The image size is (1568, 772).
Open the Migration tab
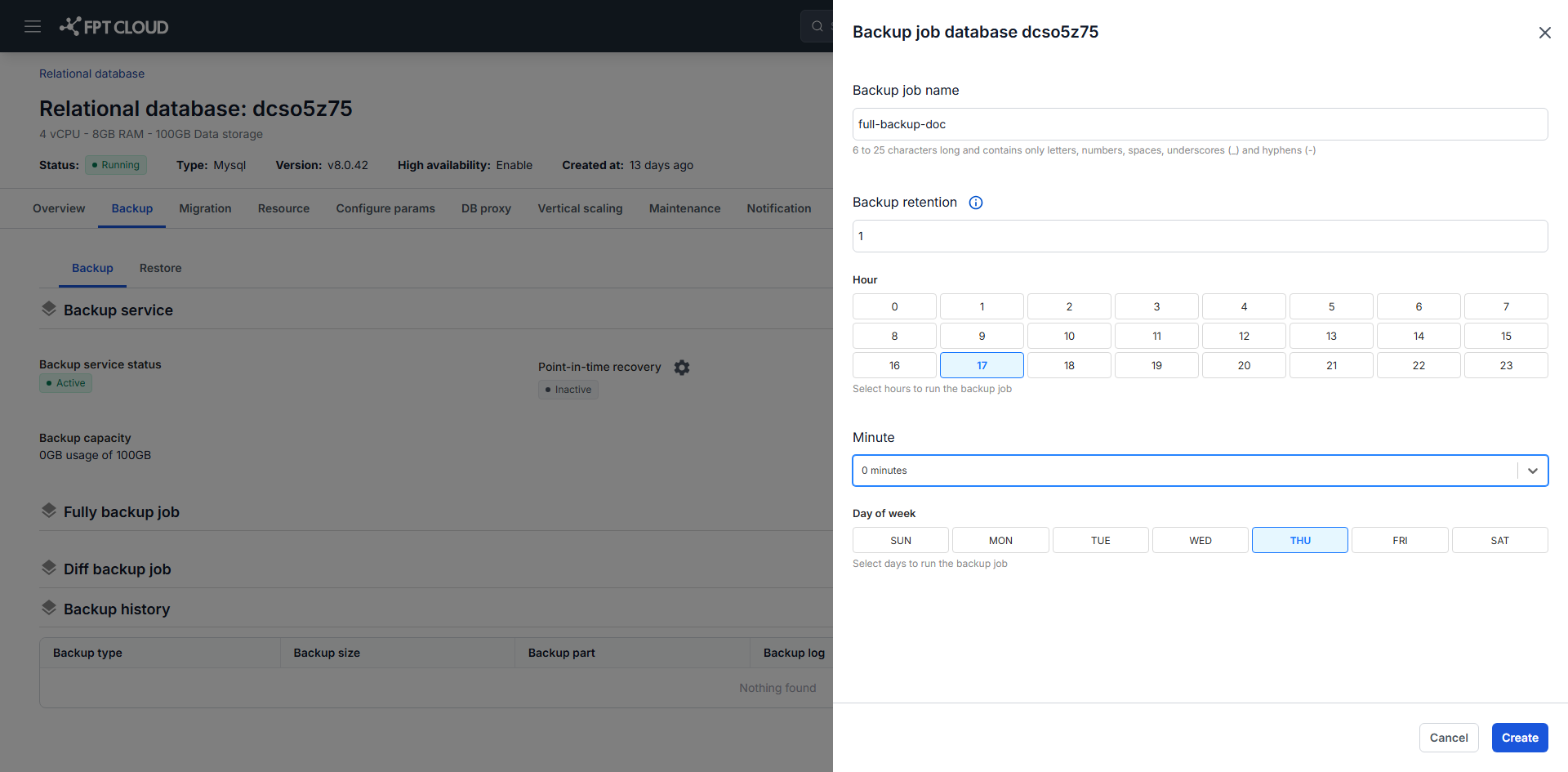205,208
